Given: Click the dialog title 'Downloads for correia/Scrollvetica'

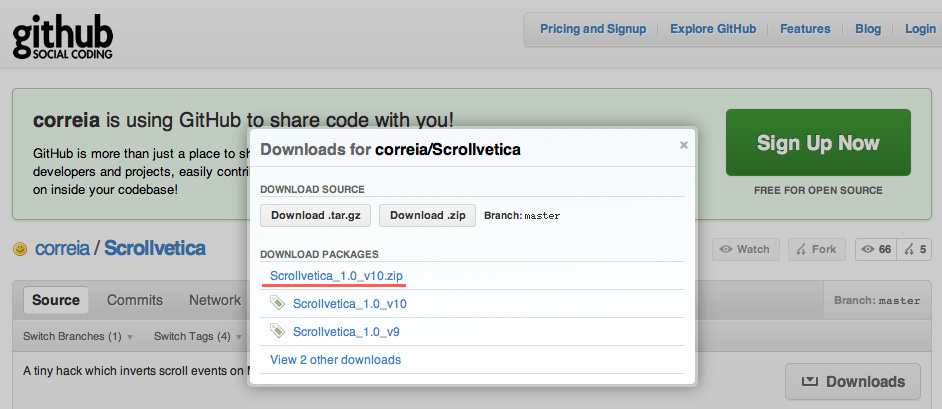Looking at the screenshot, I should pyautogui.click(x=390, y=150).
